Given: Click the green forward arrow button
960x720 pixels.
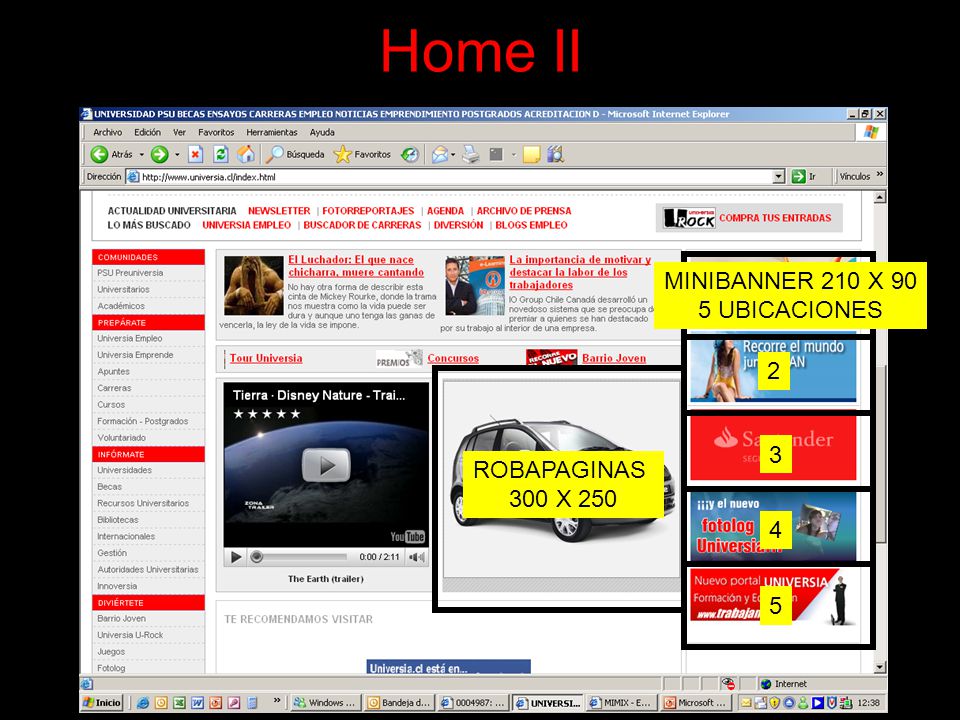Looking at the screenshot, I should coord(159,154).
